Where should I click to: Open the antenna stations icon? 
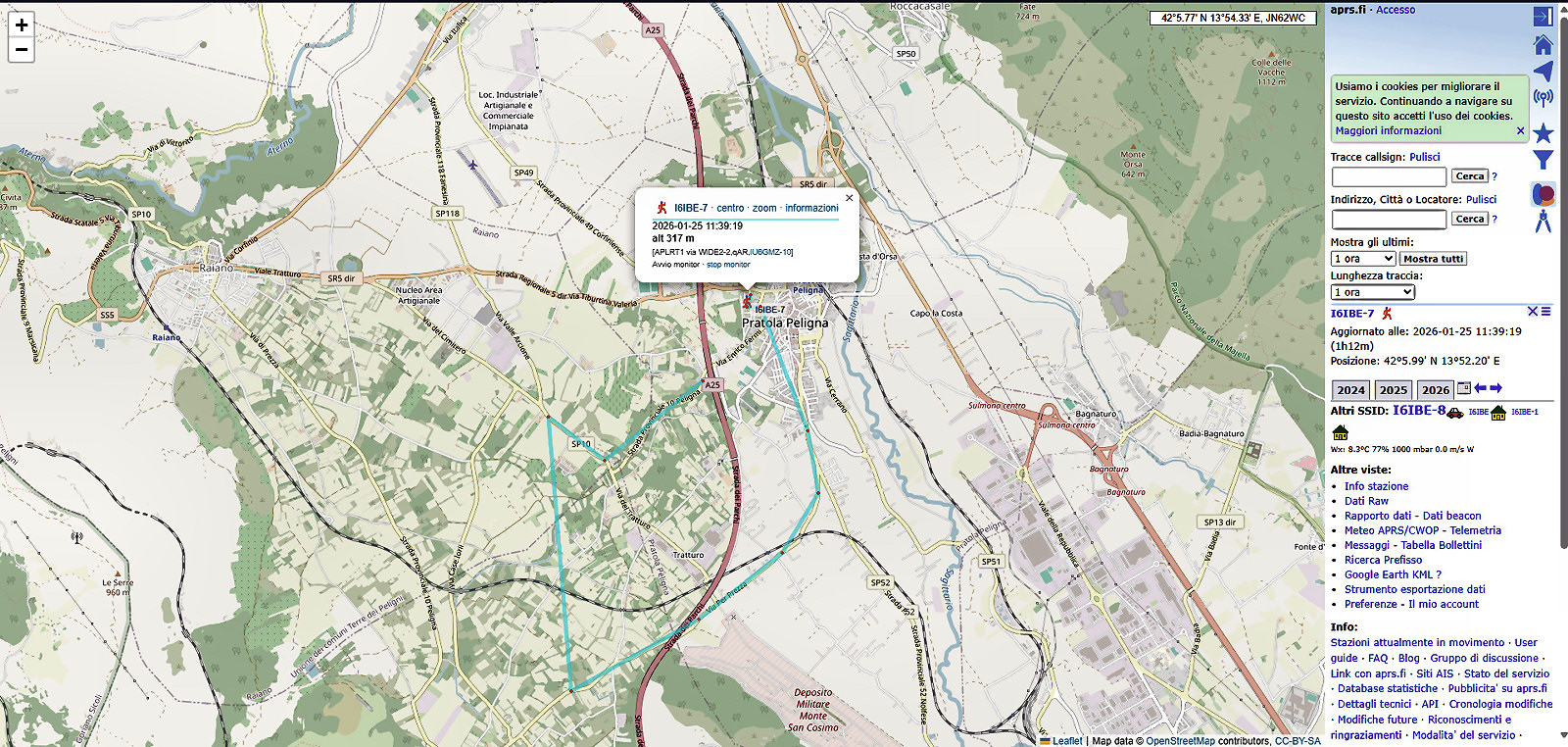1543,98
